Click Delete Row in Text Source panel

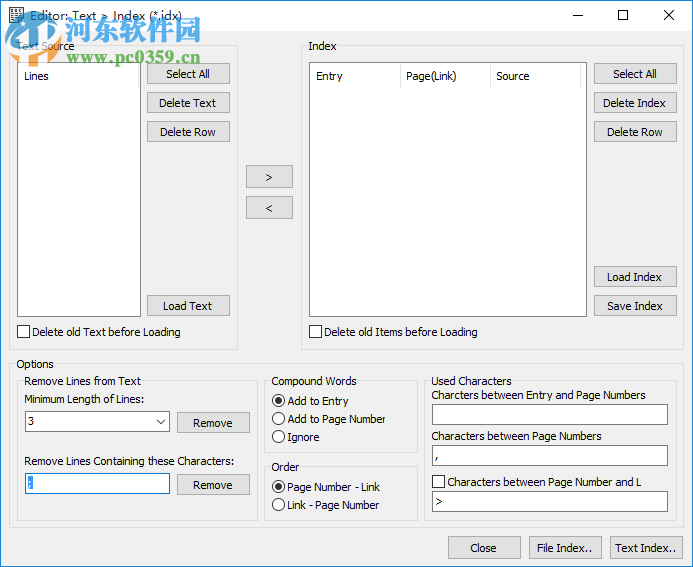click(188, 132)
